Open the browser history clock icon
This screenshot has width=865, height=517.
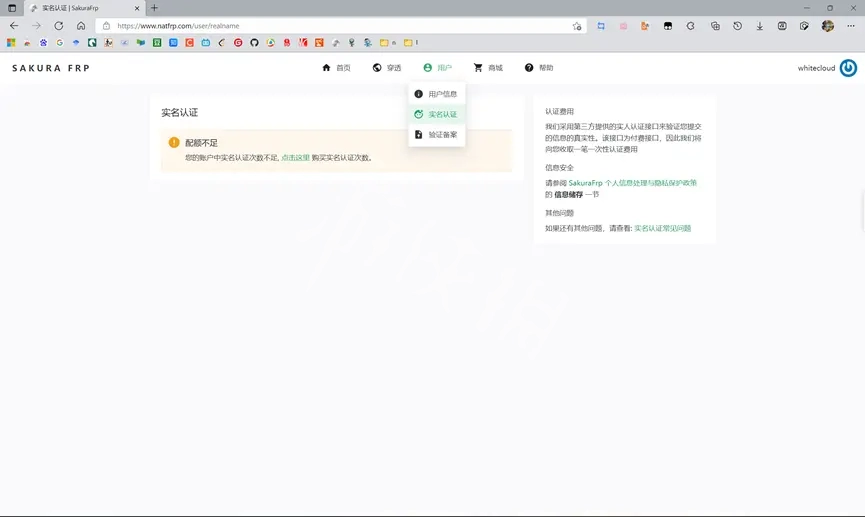[x=738, y=26]
